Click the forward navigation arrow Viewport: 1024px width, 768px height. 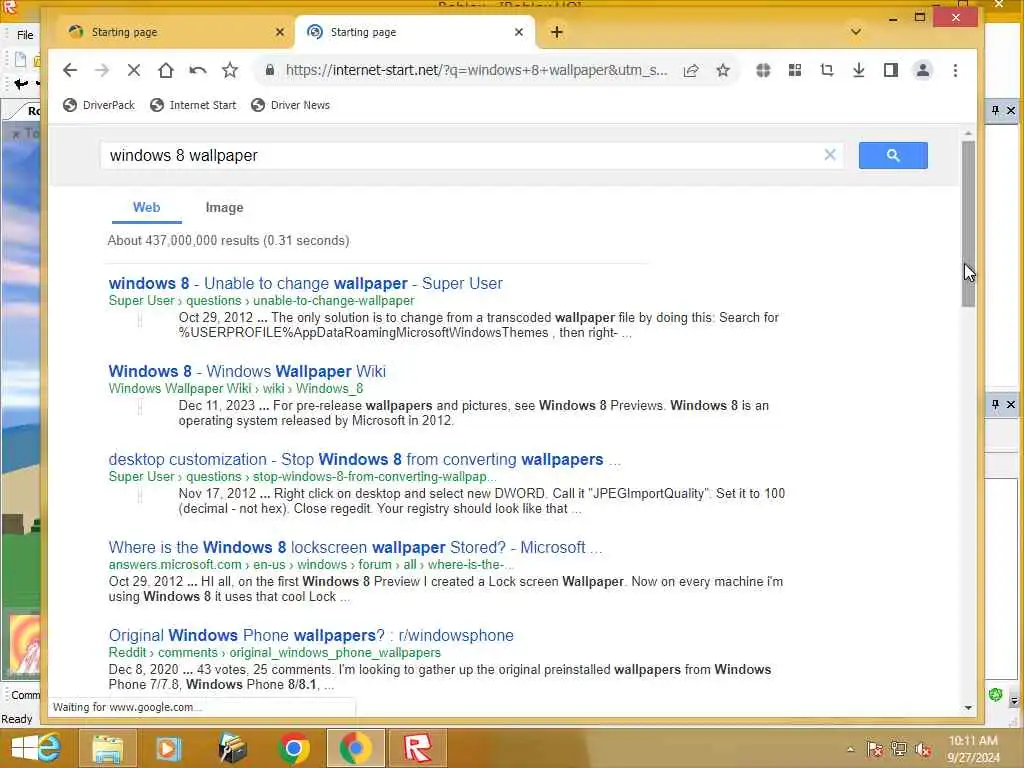click(x=102, y=70)
